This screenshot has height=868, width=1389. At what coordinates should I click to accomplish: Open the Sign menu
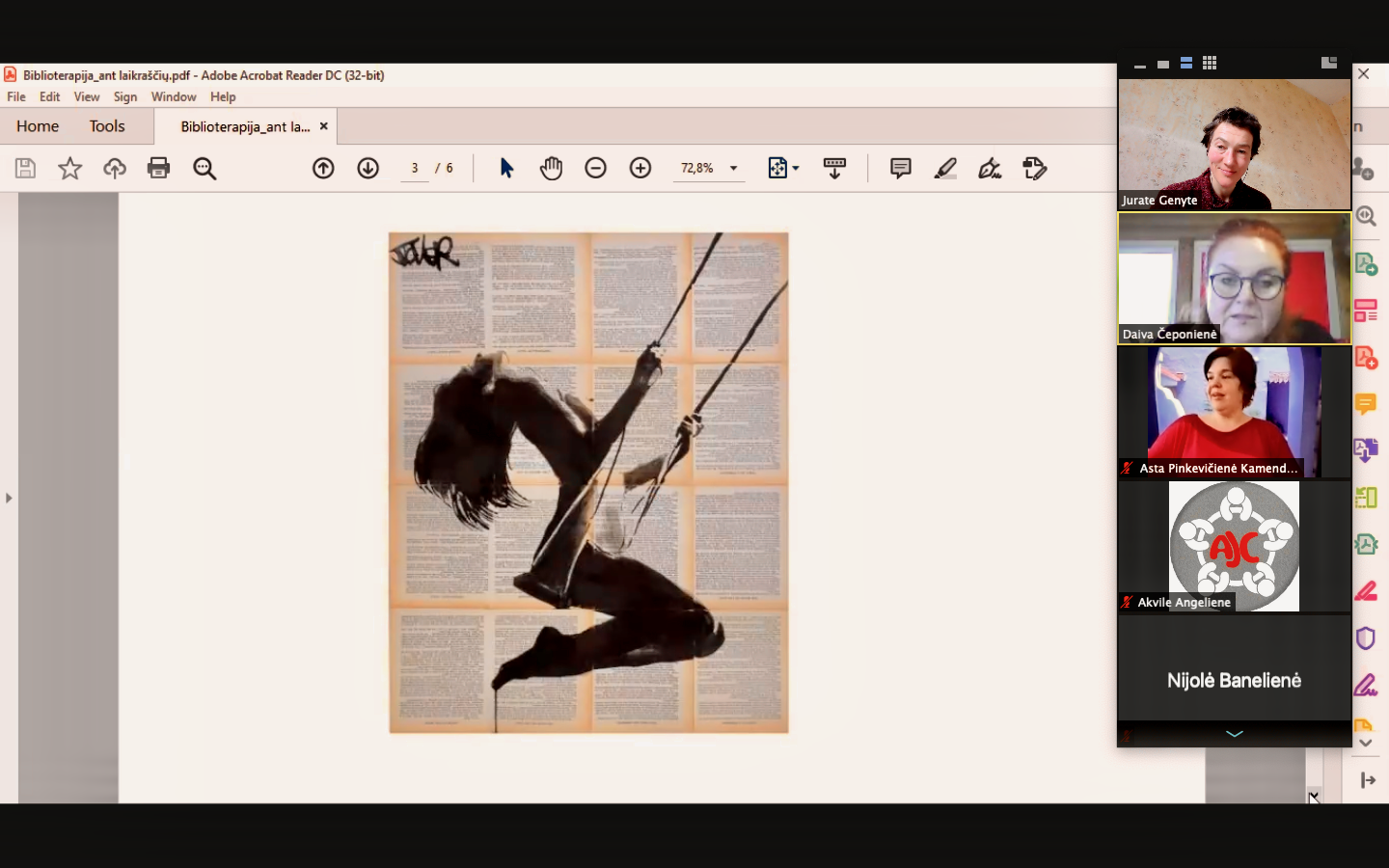[x=125, y=96]
